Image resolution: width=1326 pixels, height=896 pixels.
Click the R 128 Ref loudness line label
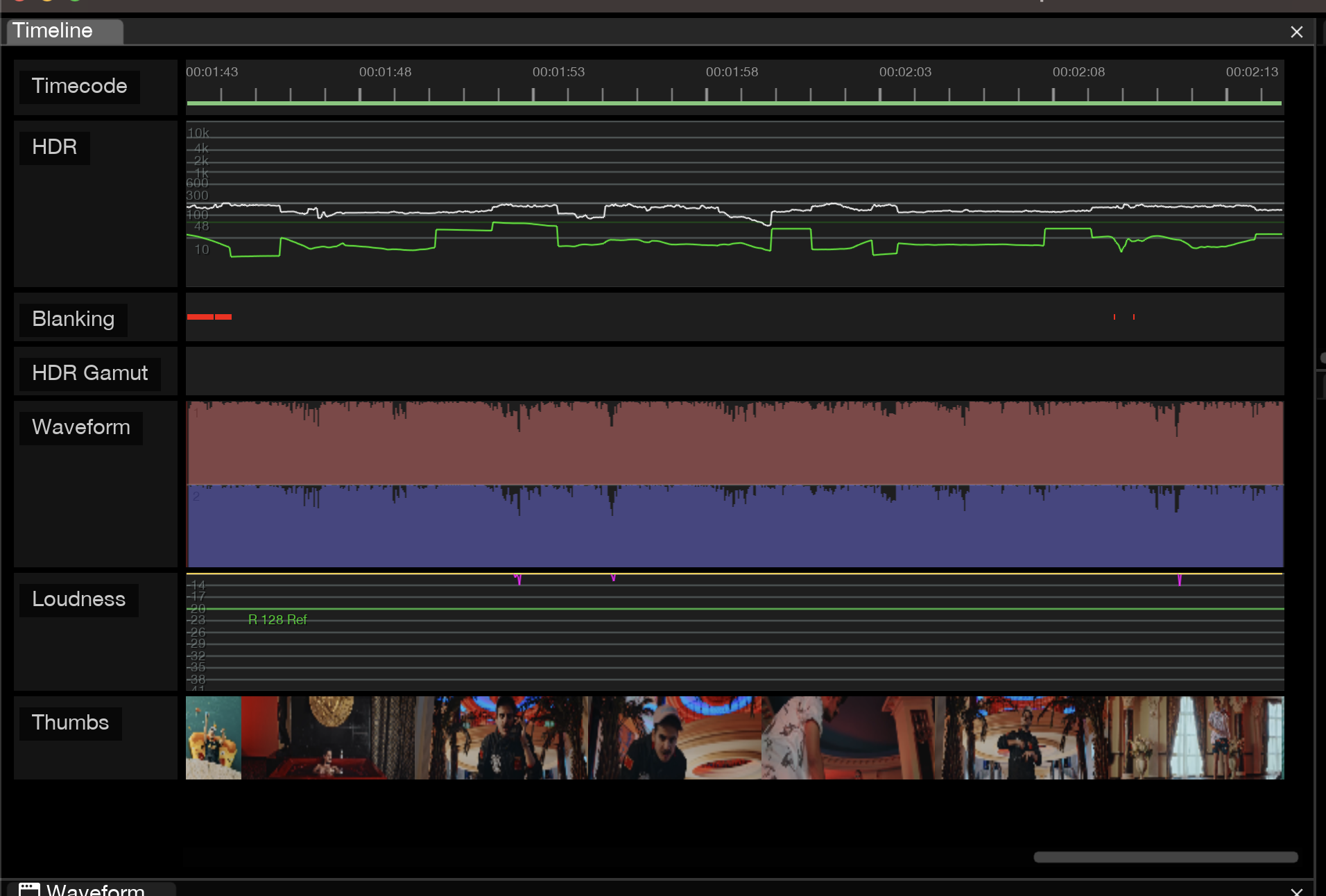click(277, 619)
